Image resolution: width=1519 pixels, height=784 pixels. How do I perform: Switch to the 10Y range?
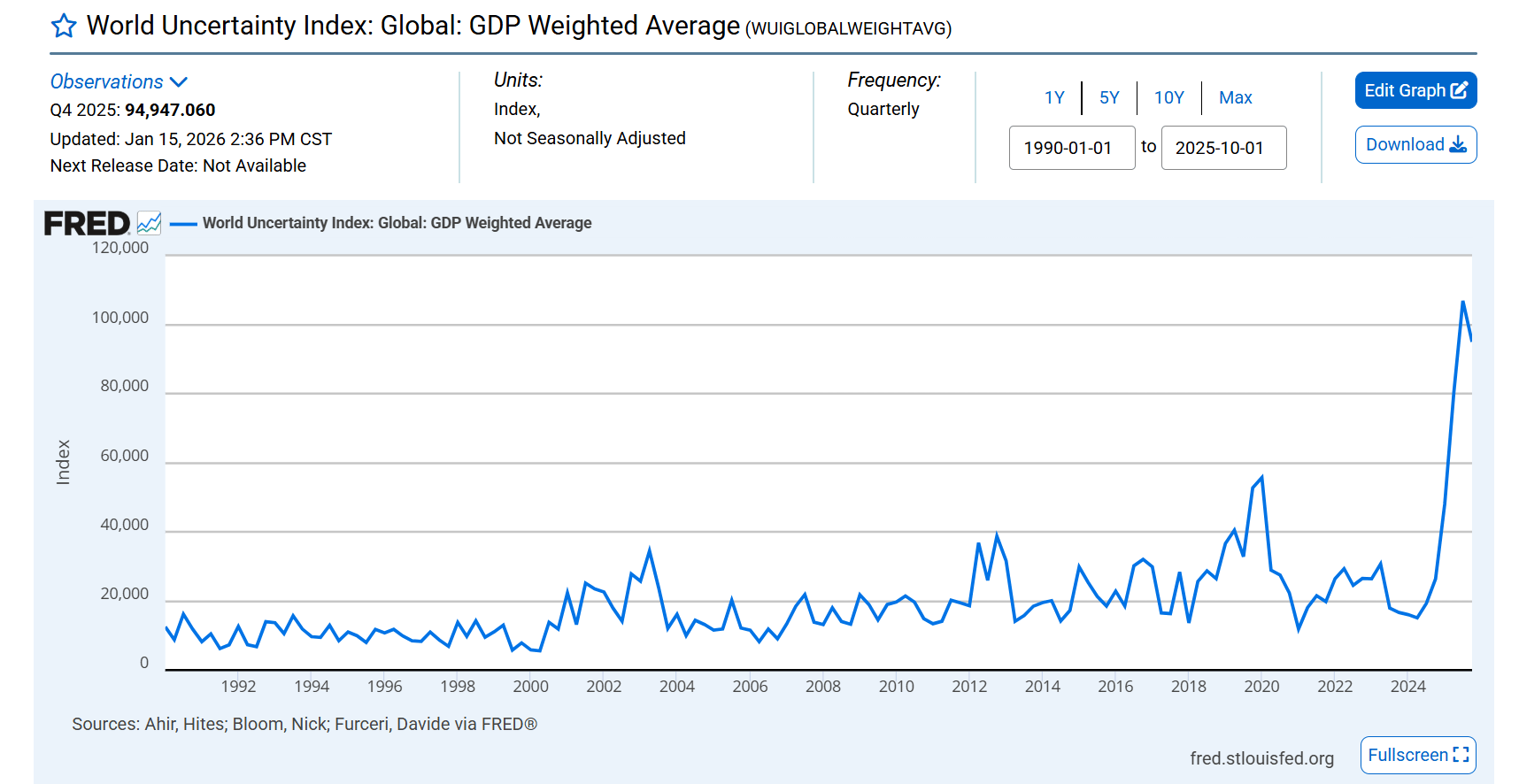(1168, 97)
